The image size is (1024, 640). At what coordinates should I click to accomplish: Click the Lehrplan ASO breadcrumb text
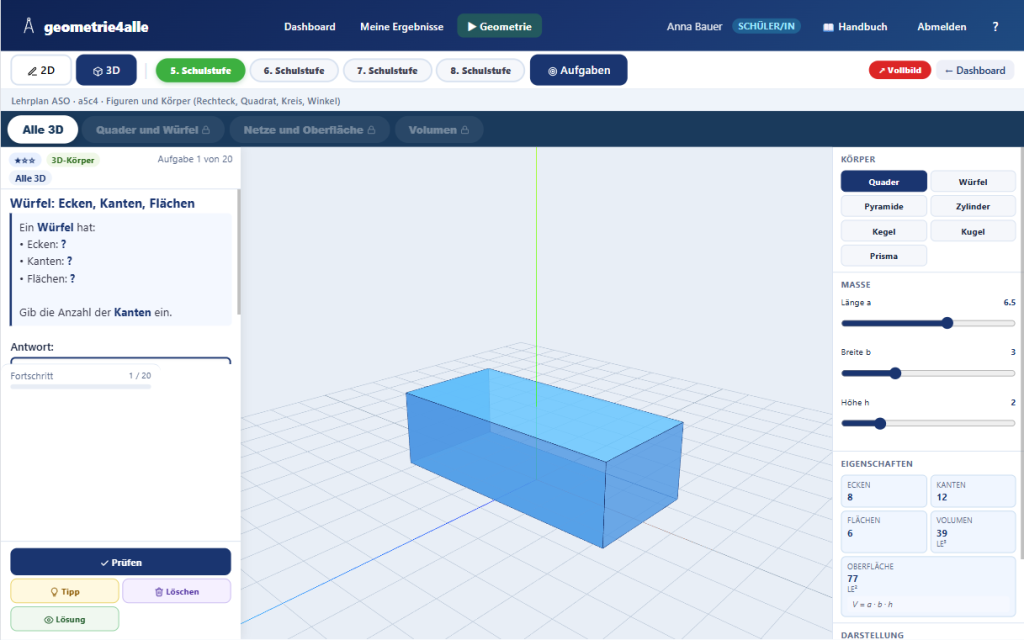point(176,101)
